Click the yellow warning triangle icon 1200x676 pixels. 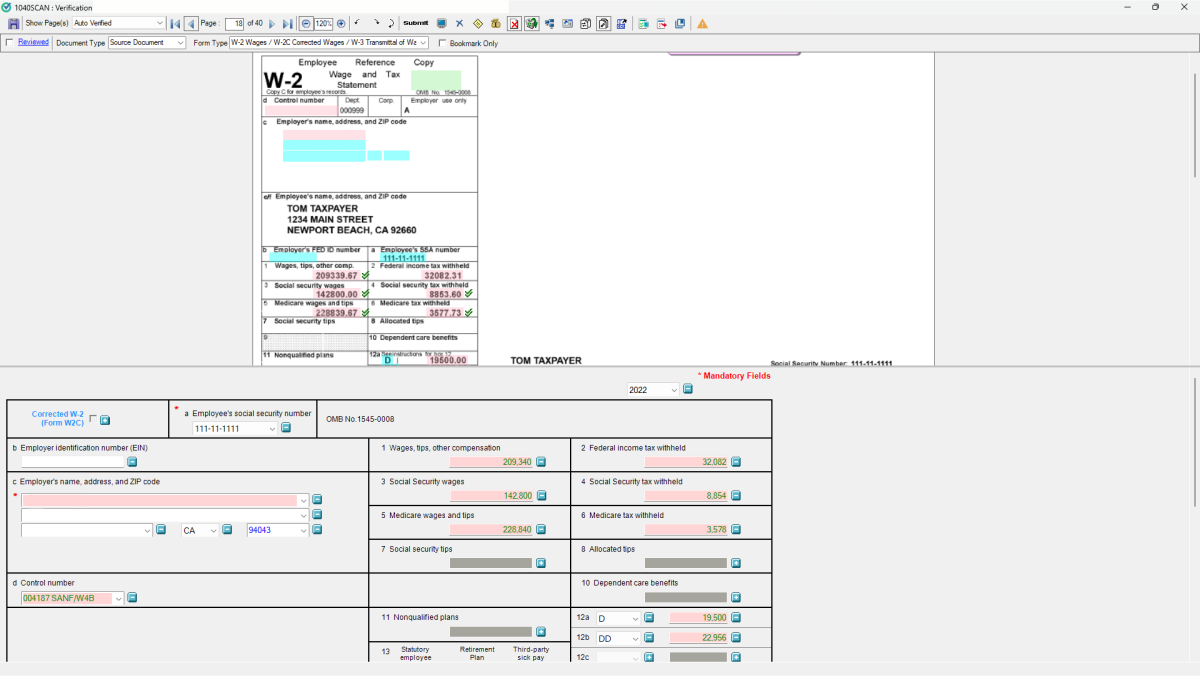point(702,23)
